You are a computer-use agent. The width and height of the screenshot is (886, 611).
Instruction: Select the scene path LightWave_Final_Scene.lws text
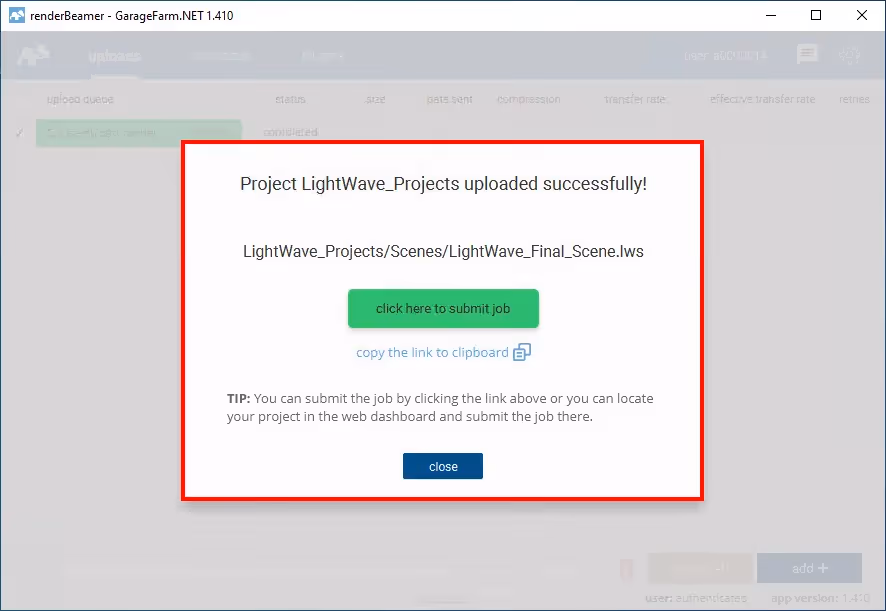[x=443, y=251]
